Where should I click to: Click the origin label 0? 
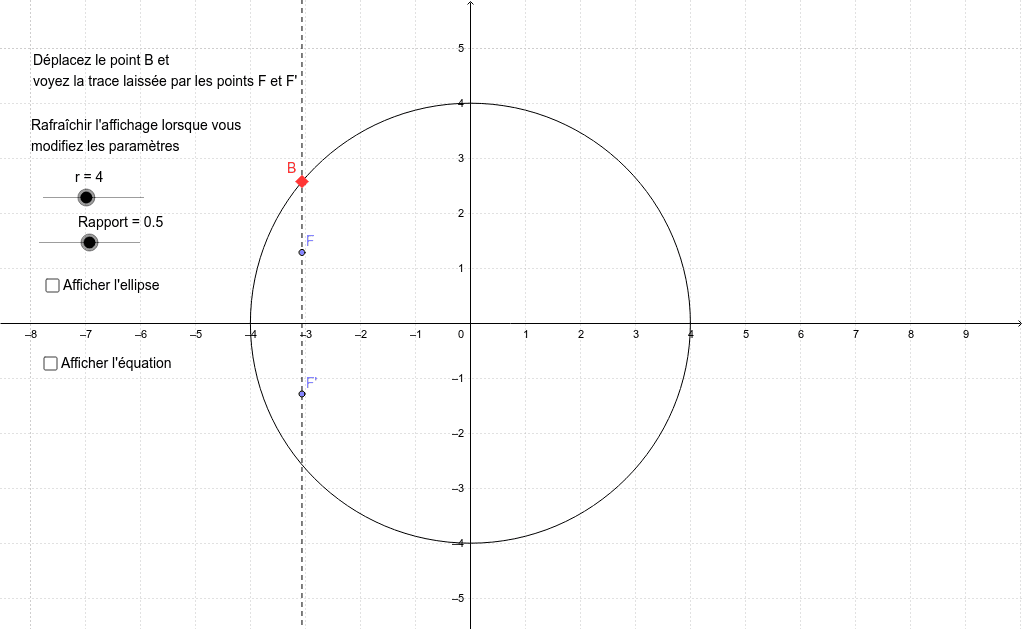pyautogui.click(x=461, y=334)
